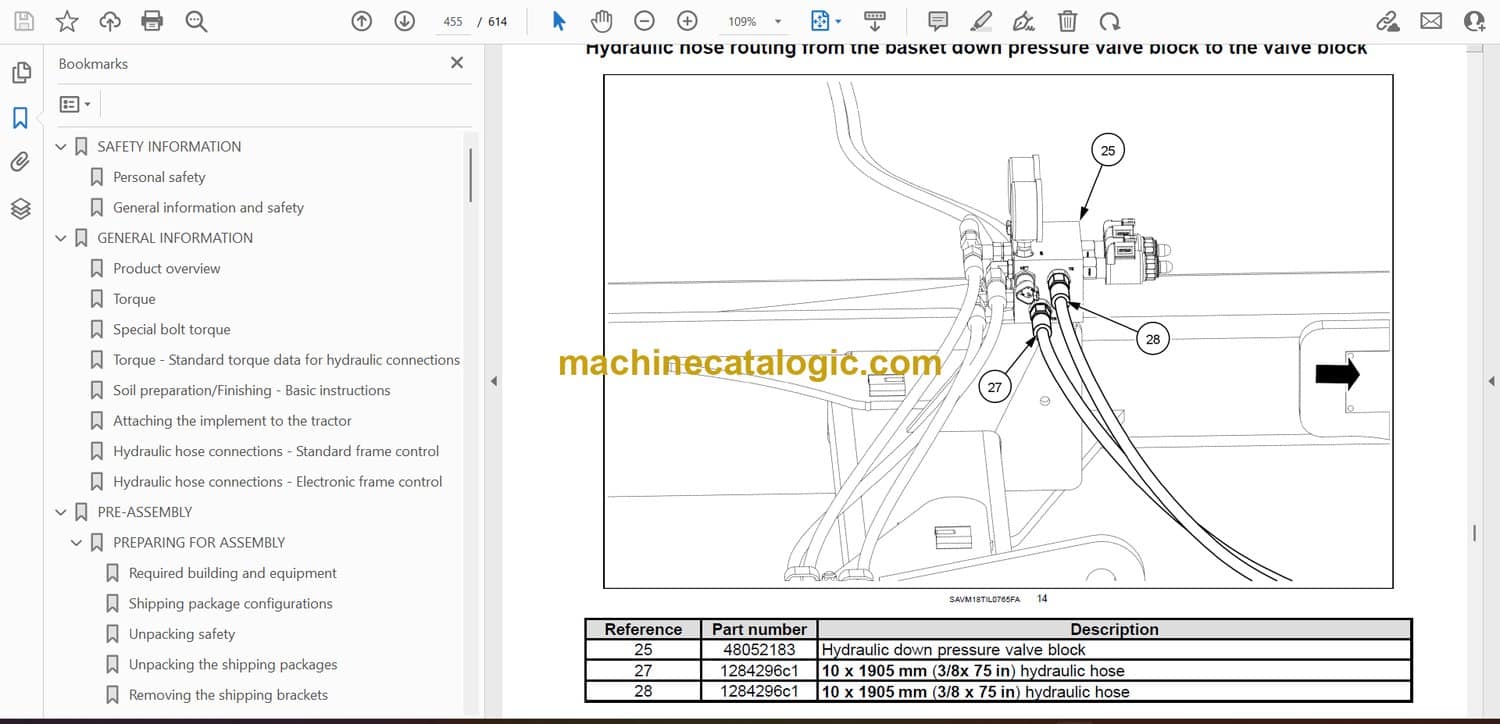Close the Bookmarks panel
The width and height of the screenshot is (1500, 724).
(x=457, y=63)
